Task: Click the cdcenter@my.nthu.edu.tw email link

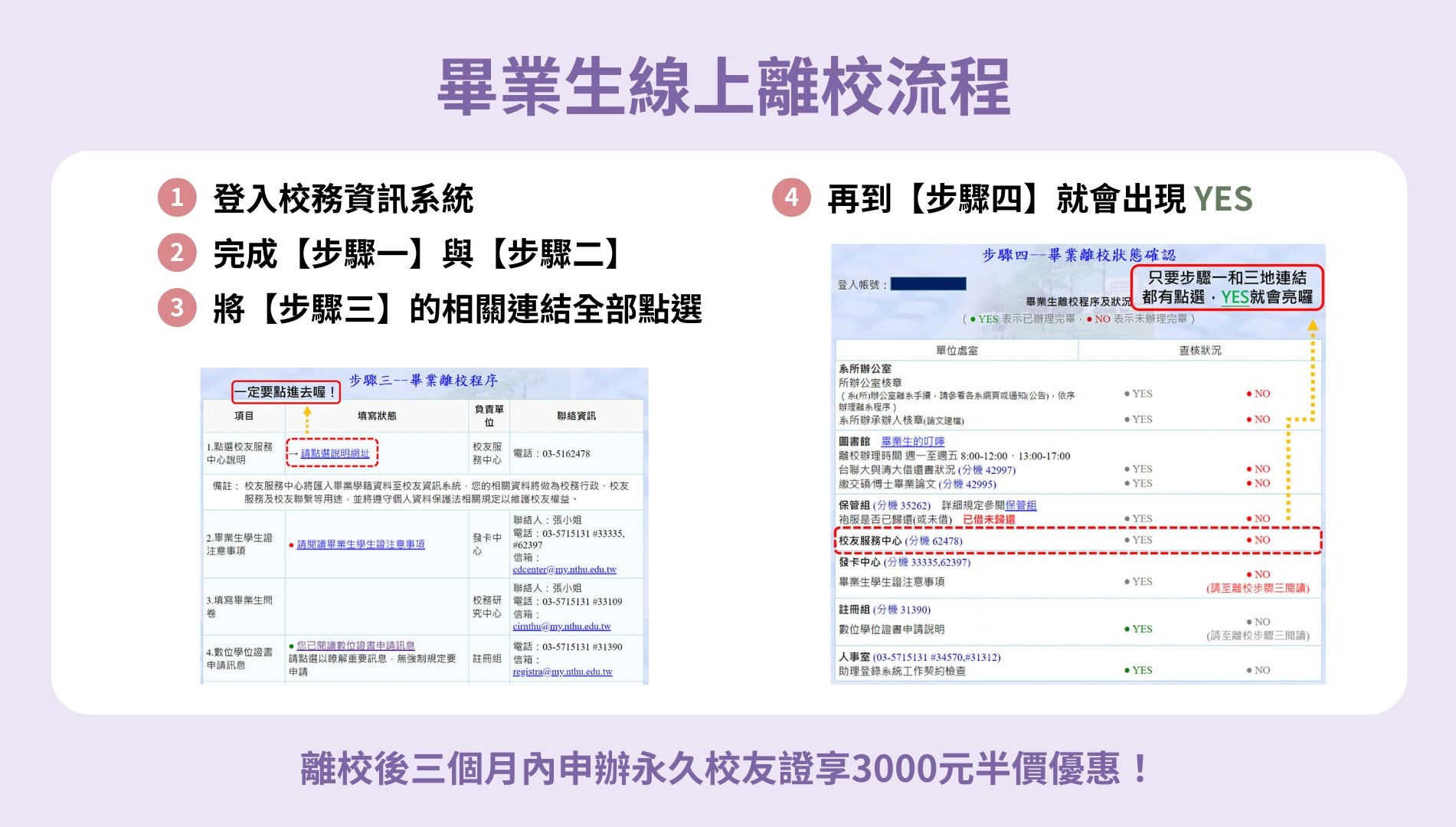Action: tap(564, 570)
